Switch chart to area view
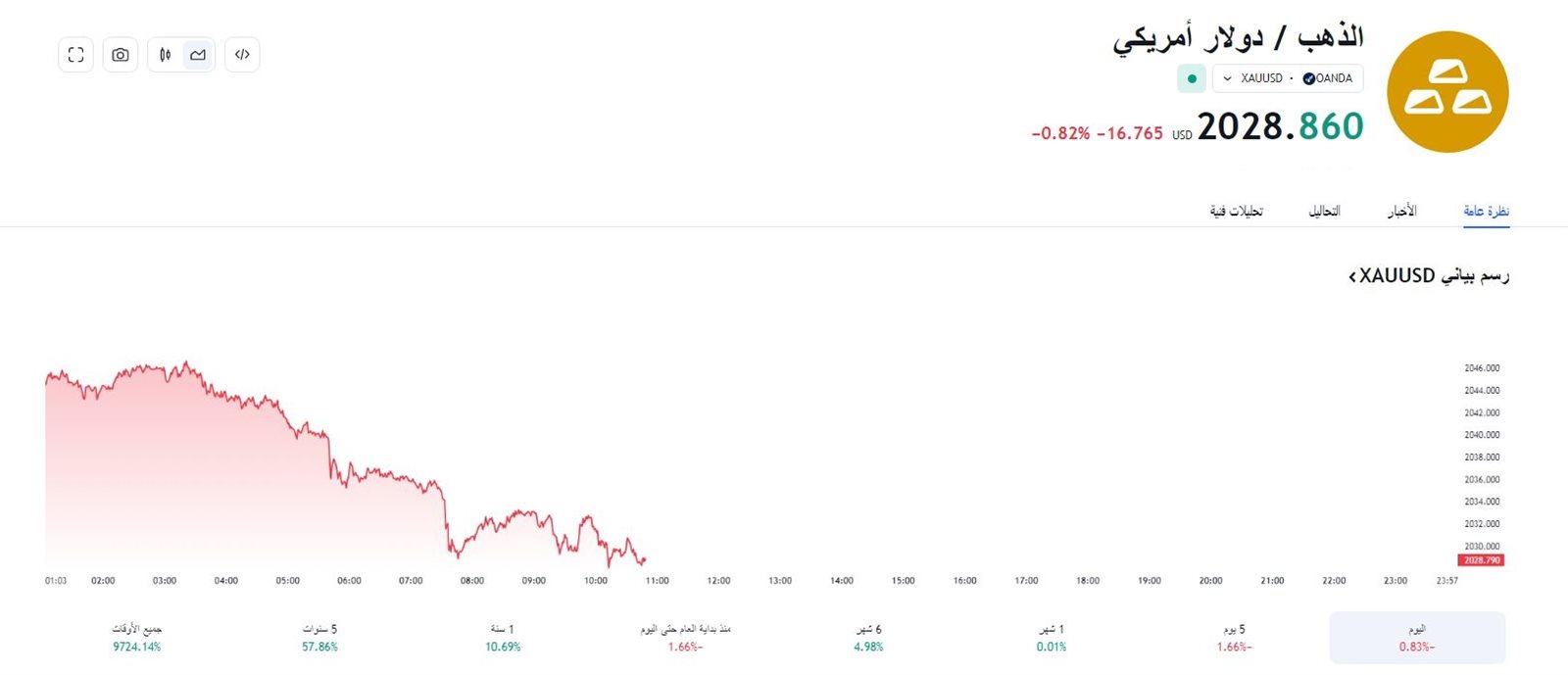 [x=198, y=55]
